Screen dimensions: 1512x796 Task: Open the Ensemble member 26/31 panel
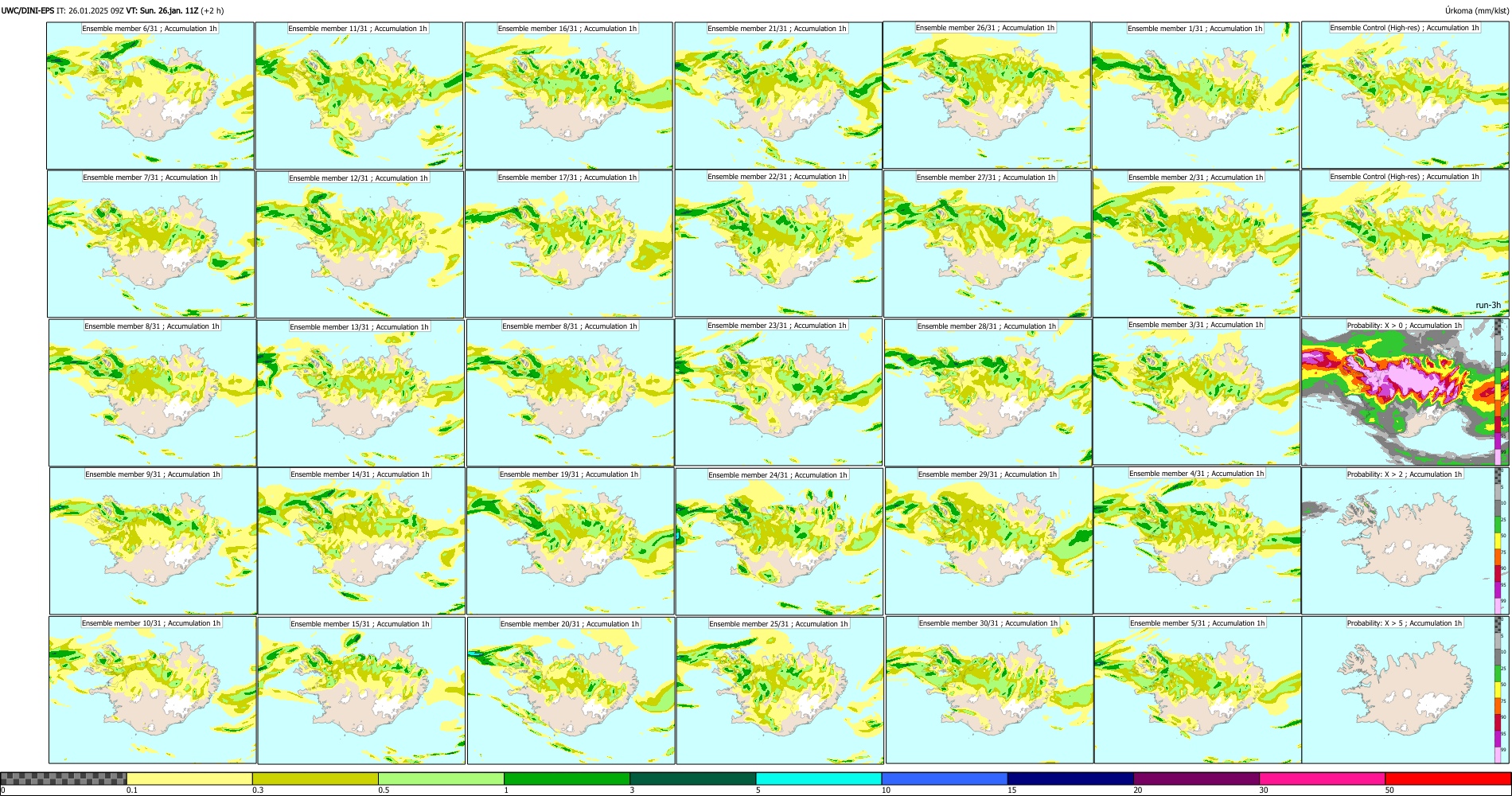(x=987, y=95)
